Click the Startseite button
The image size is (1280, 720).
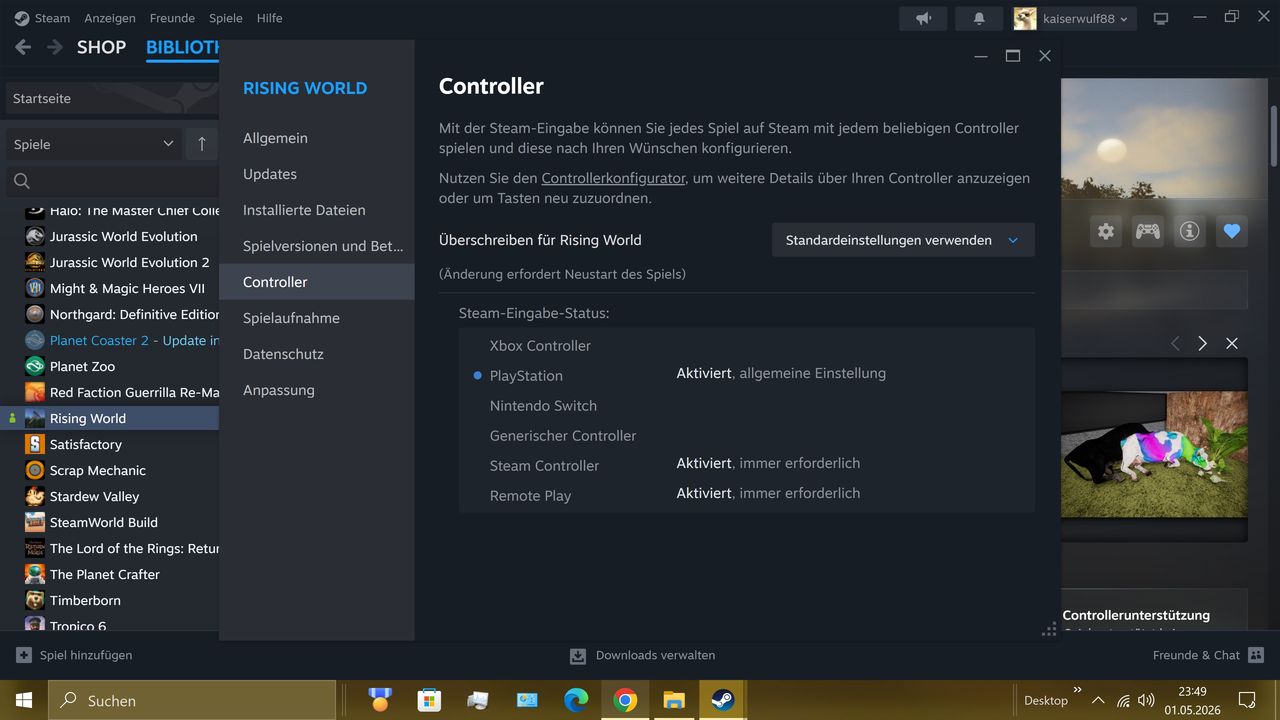tap(112, 98)
